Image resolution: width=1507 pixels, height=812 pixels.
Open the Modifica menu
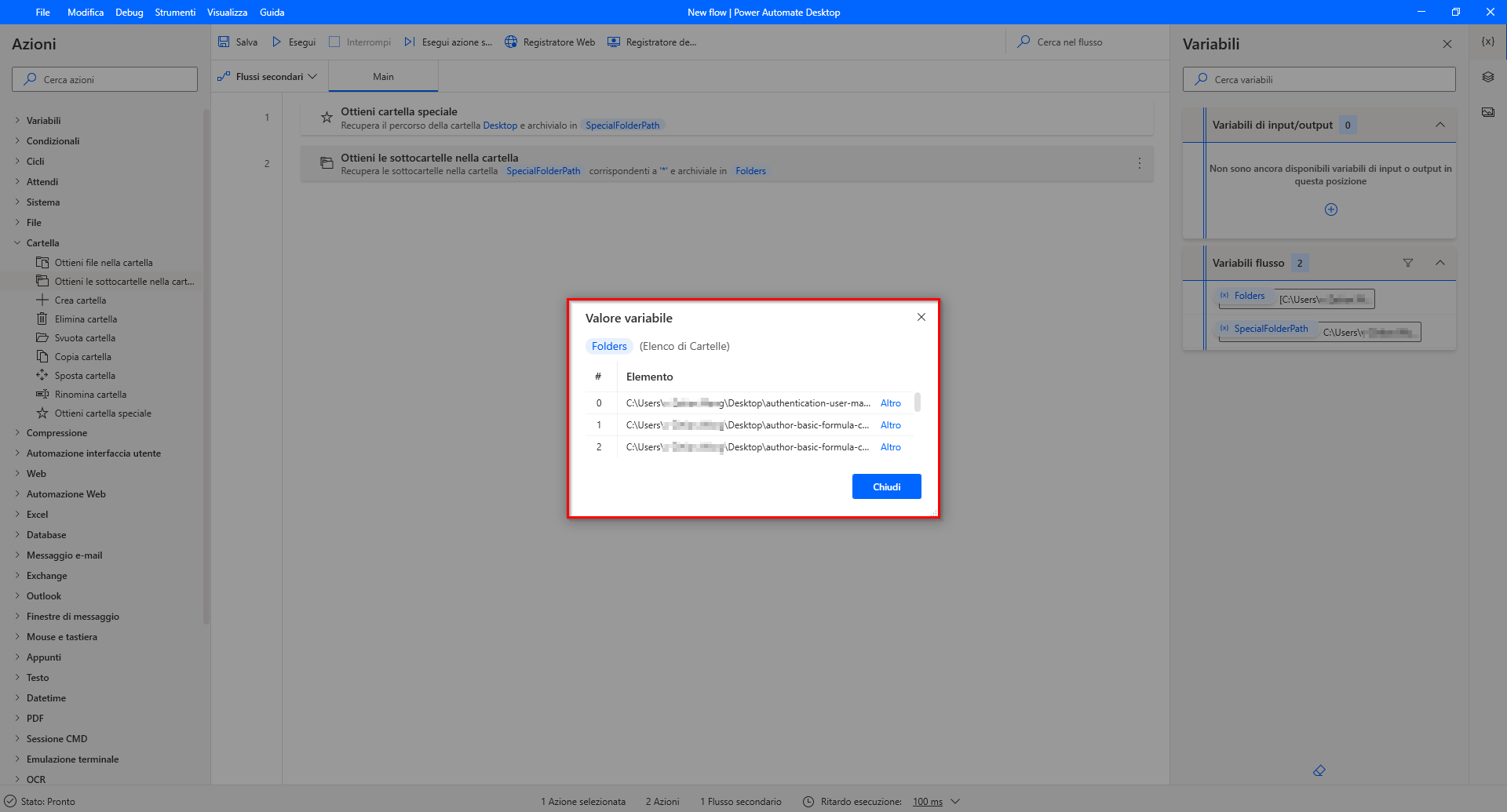(86, 13)
